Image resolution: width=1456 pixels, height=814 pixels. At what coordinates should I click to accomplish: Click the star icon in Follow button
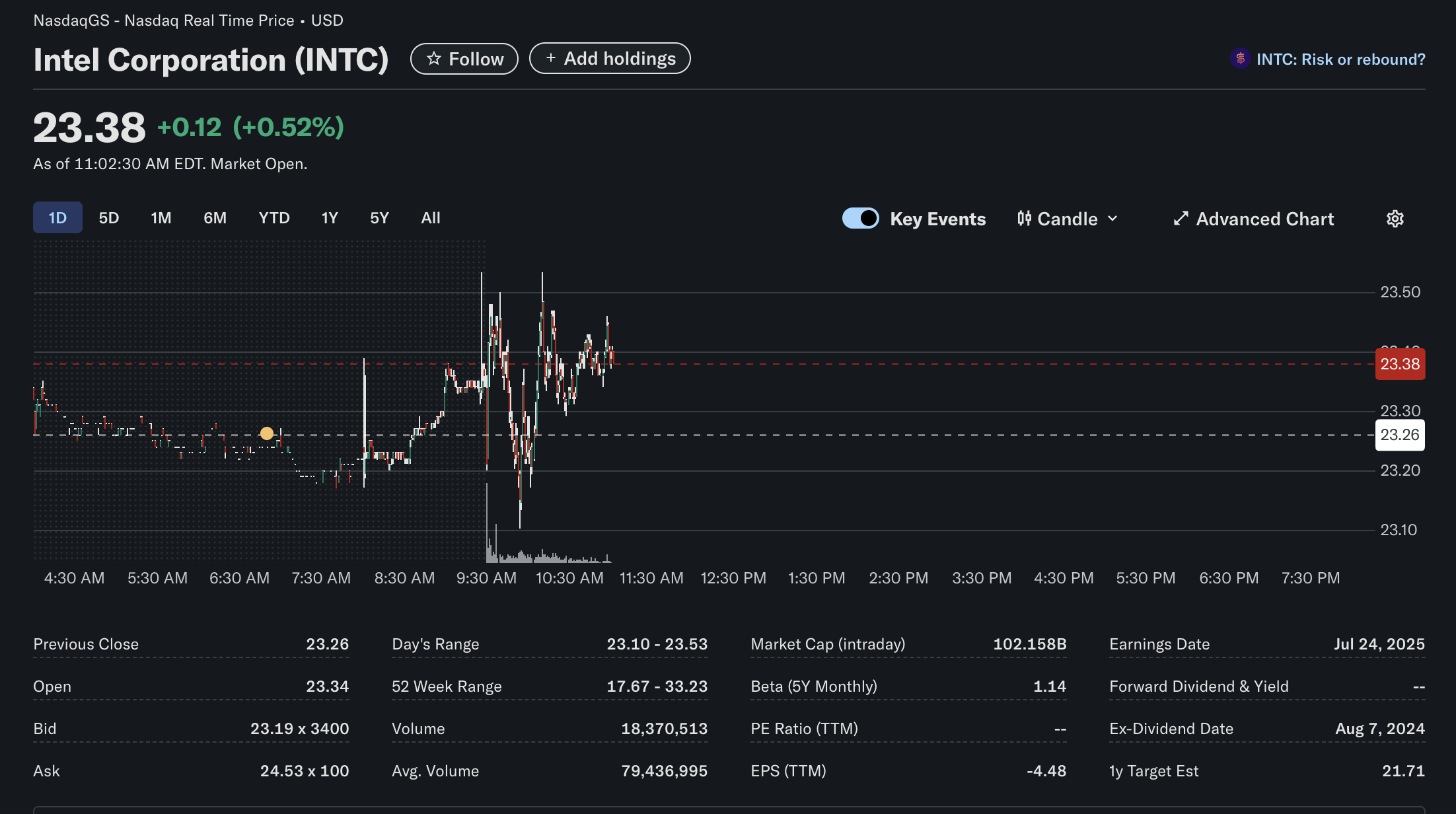tap(433, 59)
